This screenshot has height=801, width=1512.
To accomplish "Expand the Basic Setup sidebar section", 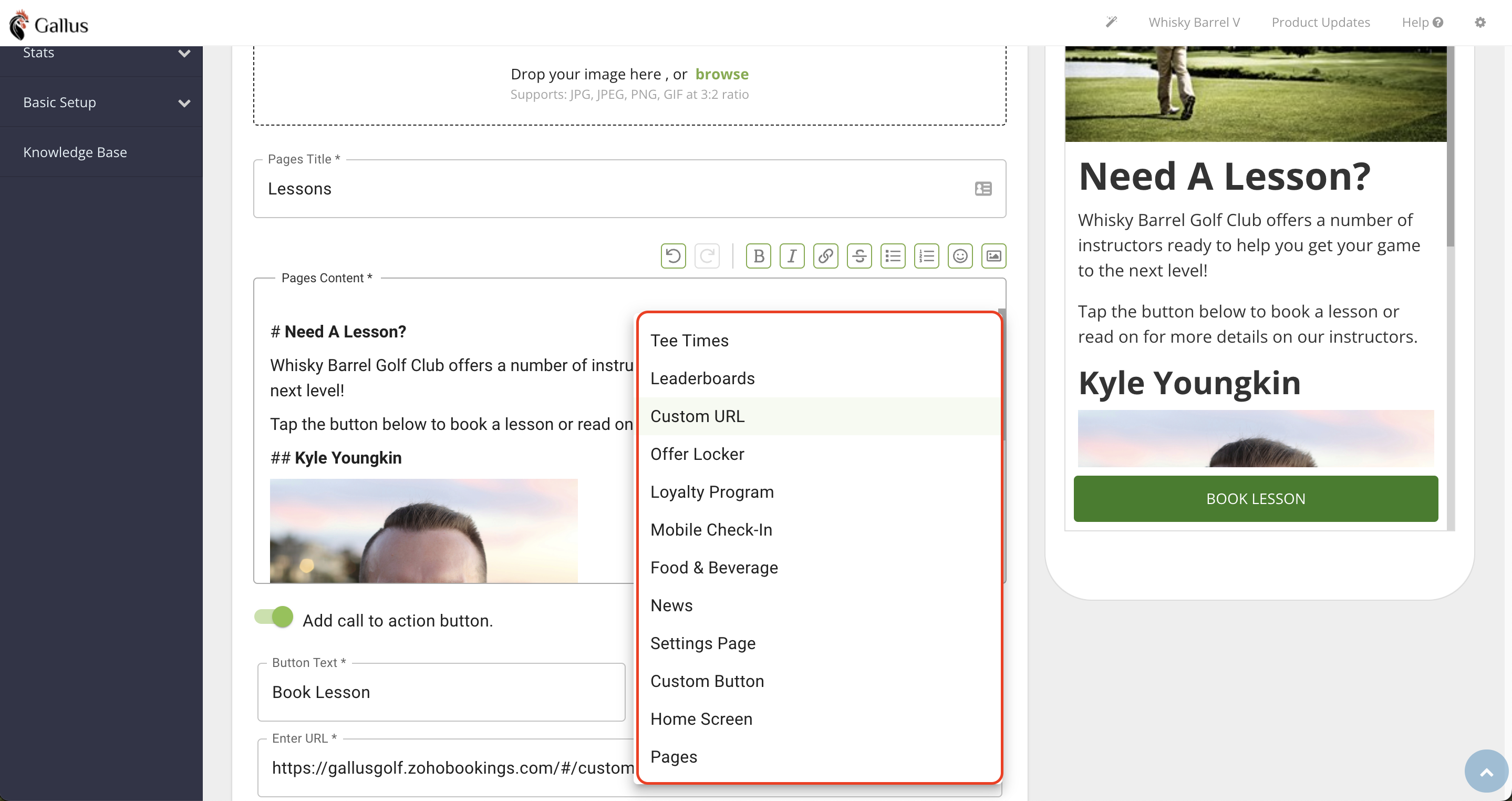I will (x=184, y=104).
